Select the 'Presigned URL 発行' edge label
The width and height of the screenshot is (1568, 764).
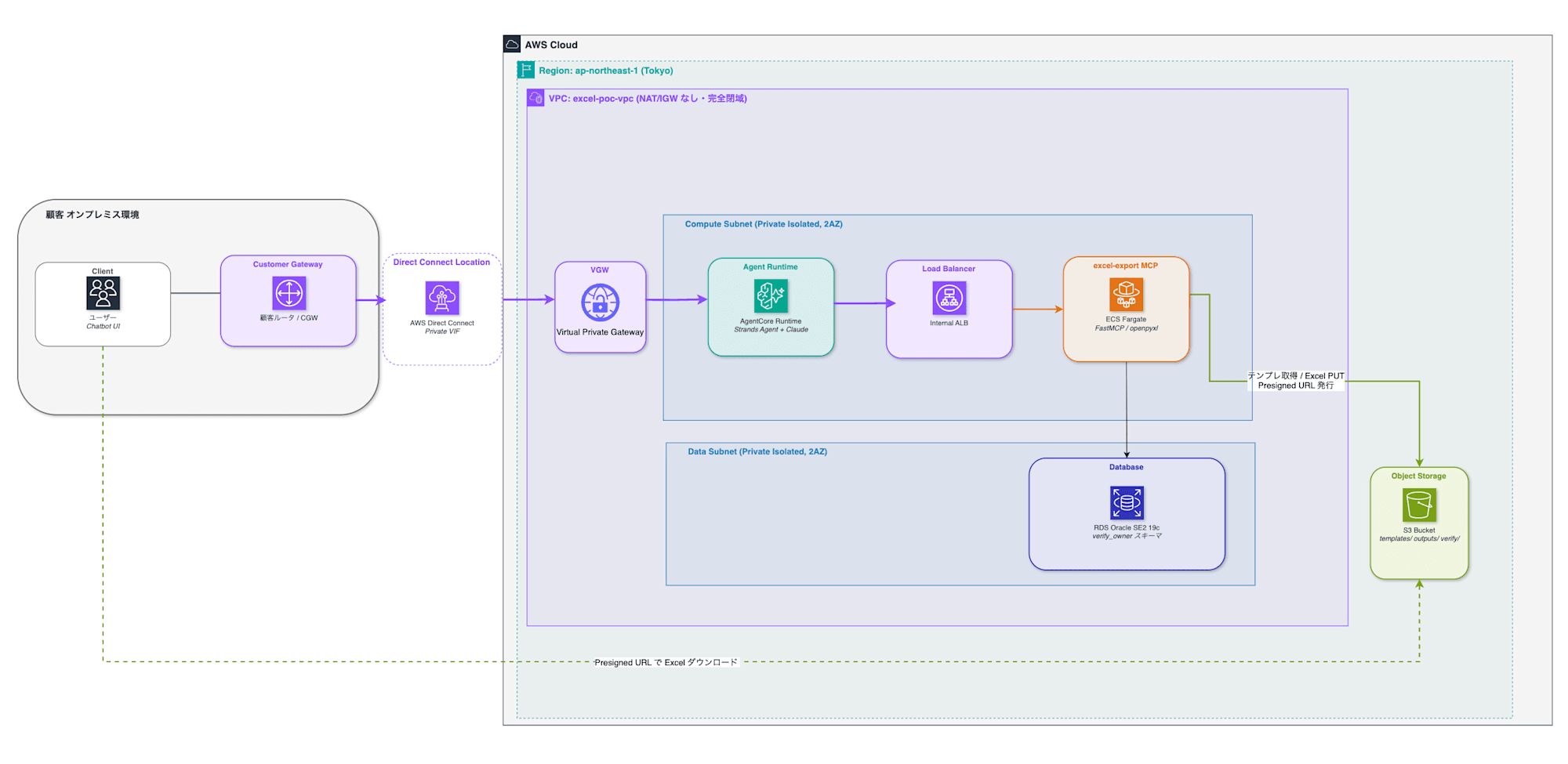pyautogui.click(x=1296, y=386)
